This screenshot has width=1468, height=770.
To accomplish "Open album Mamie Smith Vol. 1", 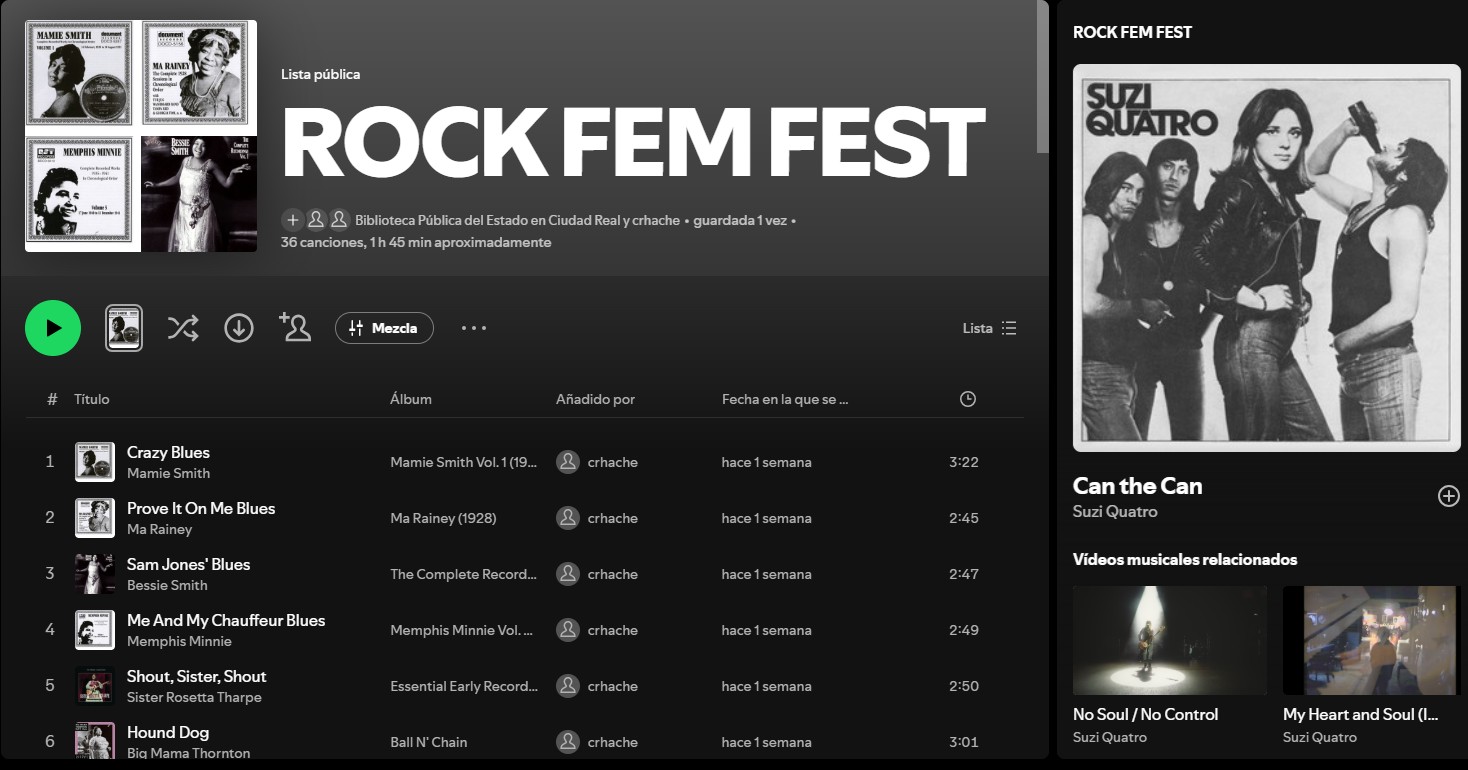I will (464, 462).
